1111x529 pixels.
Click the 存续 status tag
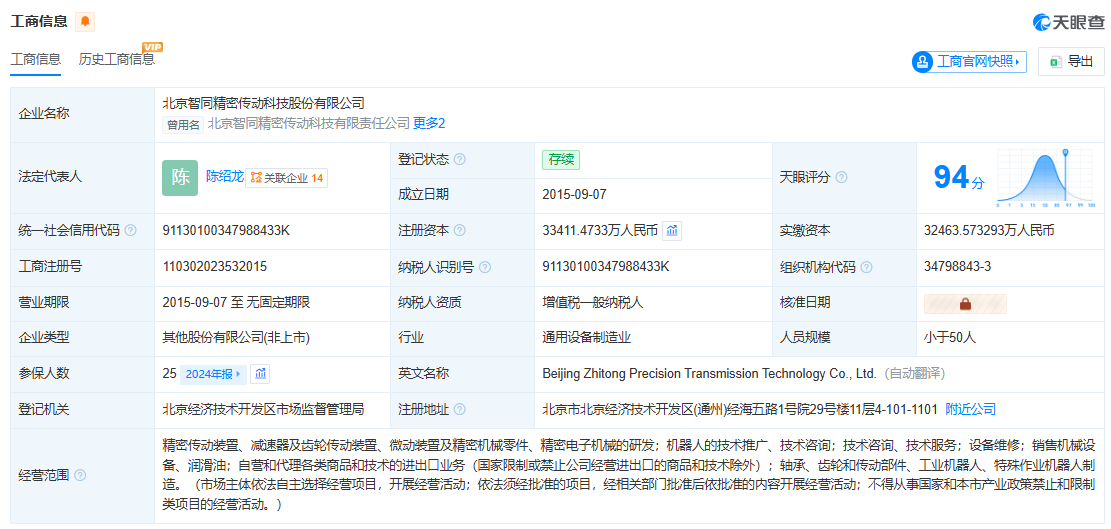pyautogui.click(x=561, y=160)
